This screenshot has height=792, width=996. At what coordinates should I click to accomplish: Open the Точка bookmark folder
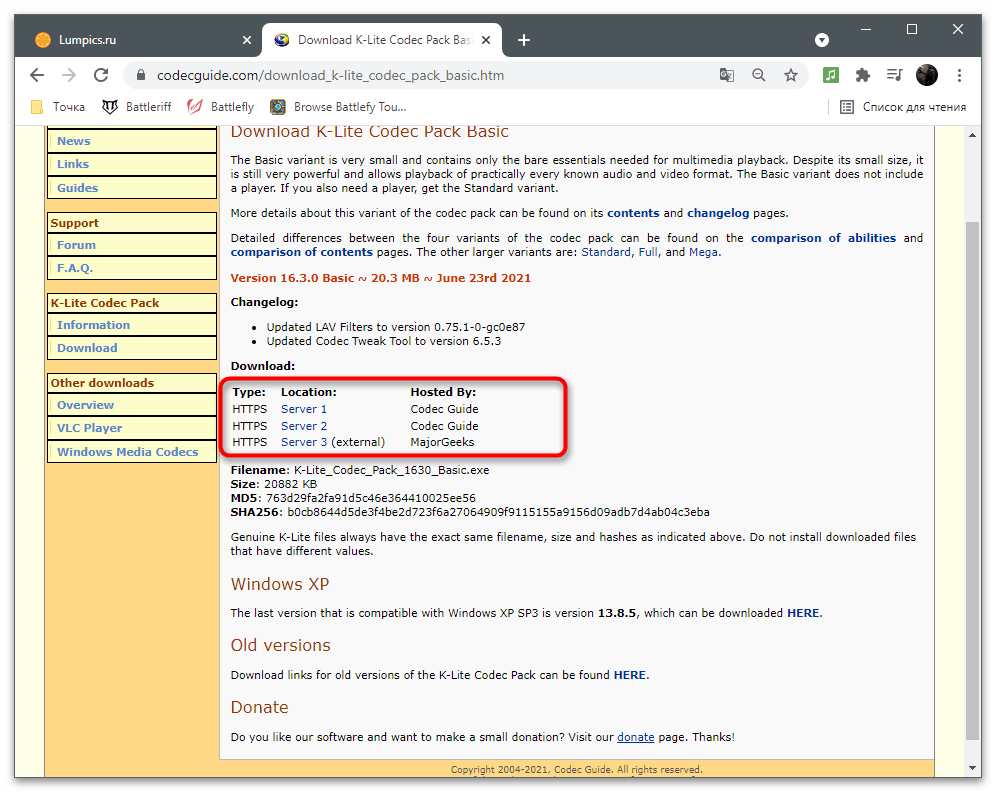[58, 107]
